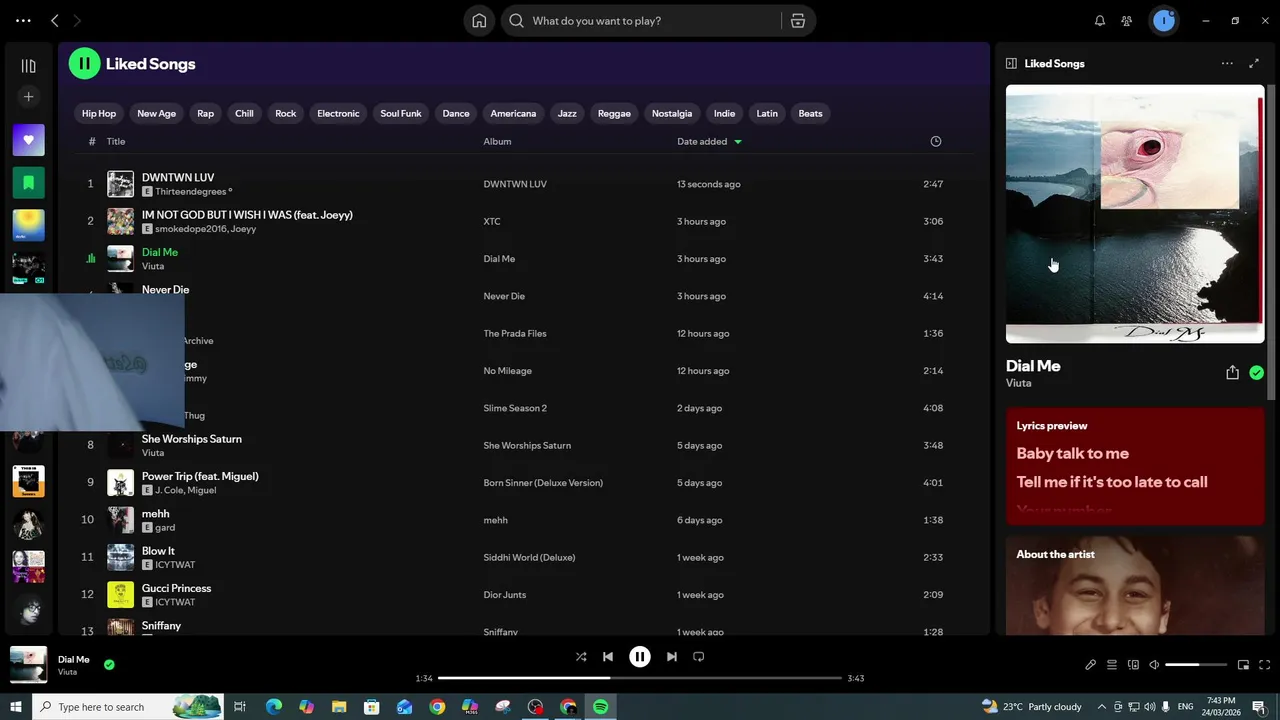Open the miniplayer

pyautogui.click(x=1243, y=665)
